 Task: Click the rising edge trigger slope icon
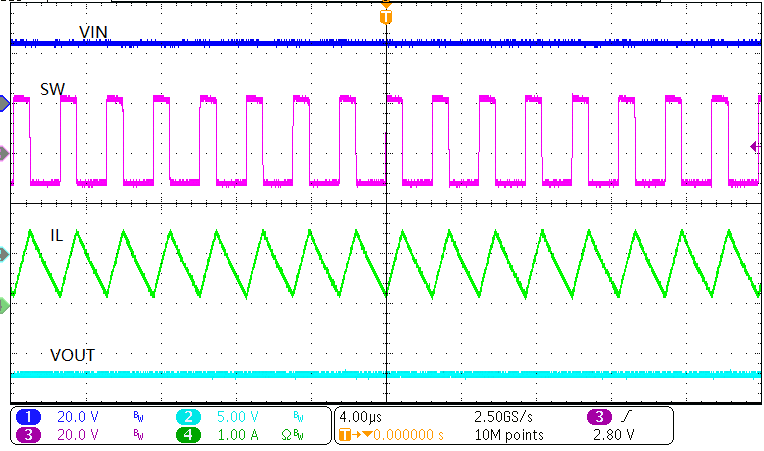click(626, 417)
